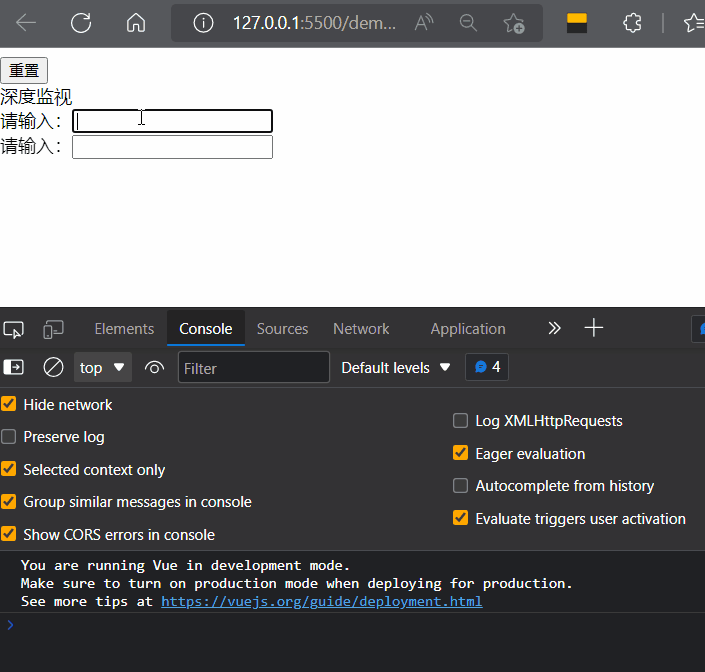Focus the second 请输入 text input
705x672 pixels.
pyautogui.click(x=172, y=147)
